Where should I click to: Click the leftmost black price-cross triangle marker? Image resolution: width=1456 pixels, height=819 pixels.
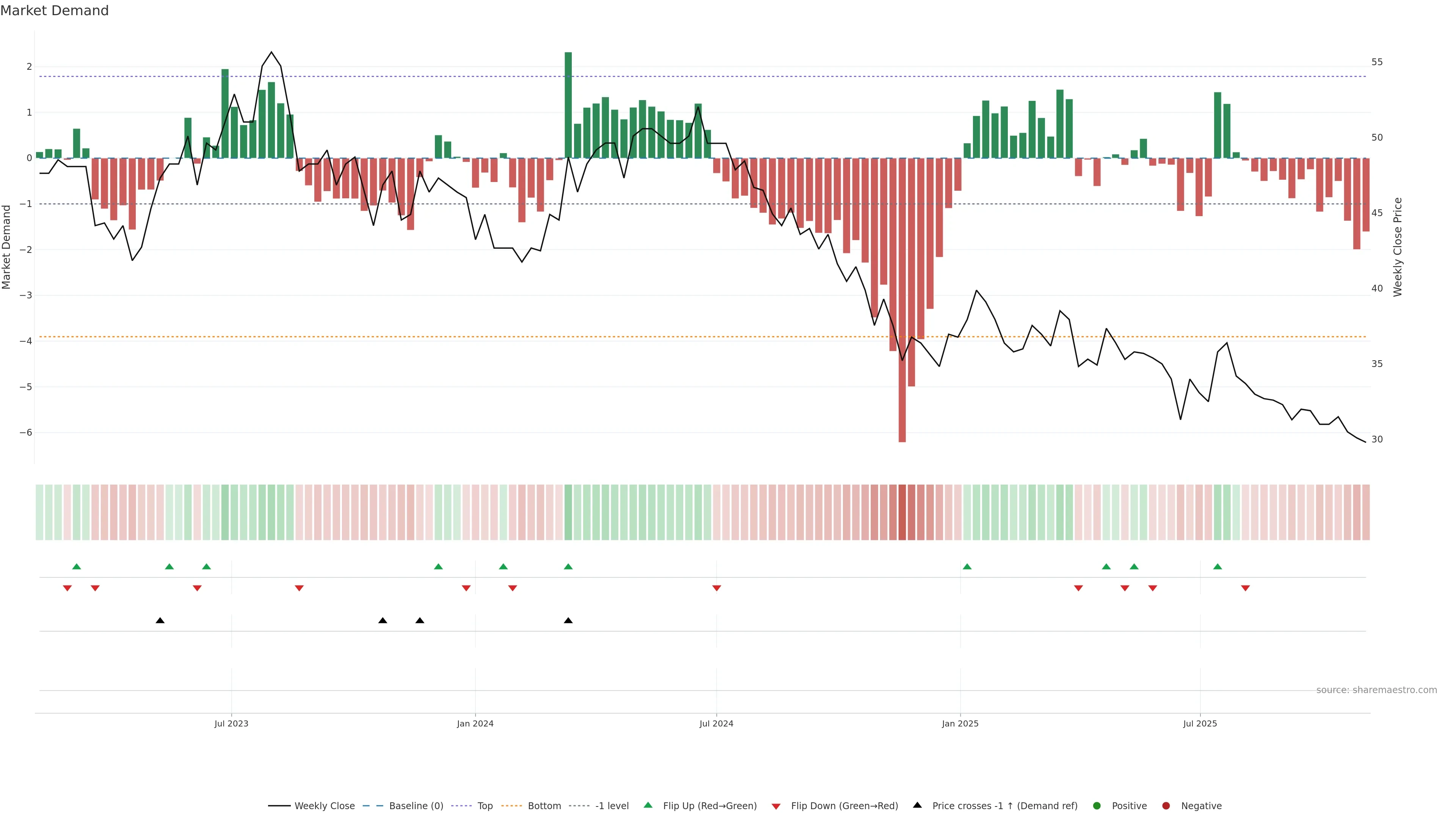[x=160, y=621]
